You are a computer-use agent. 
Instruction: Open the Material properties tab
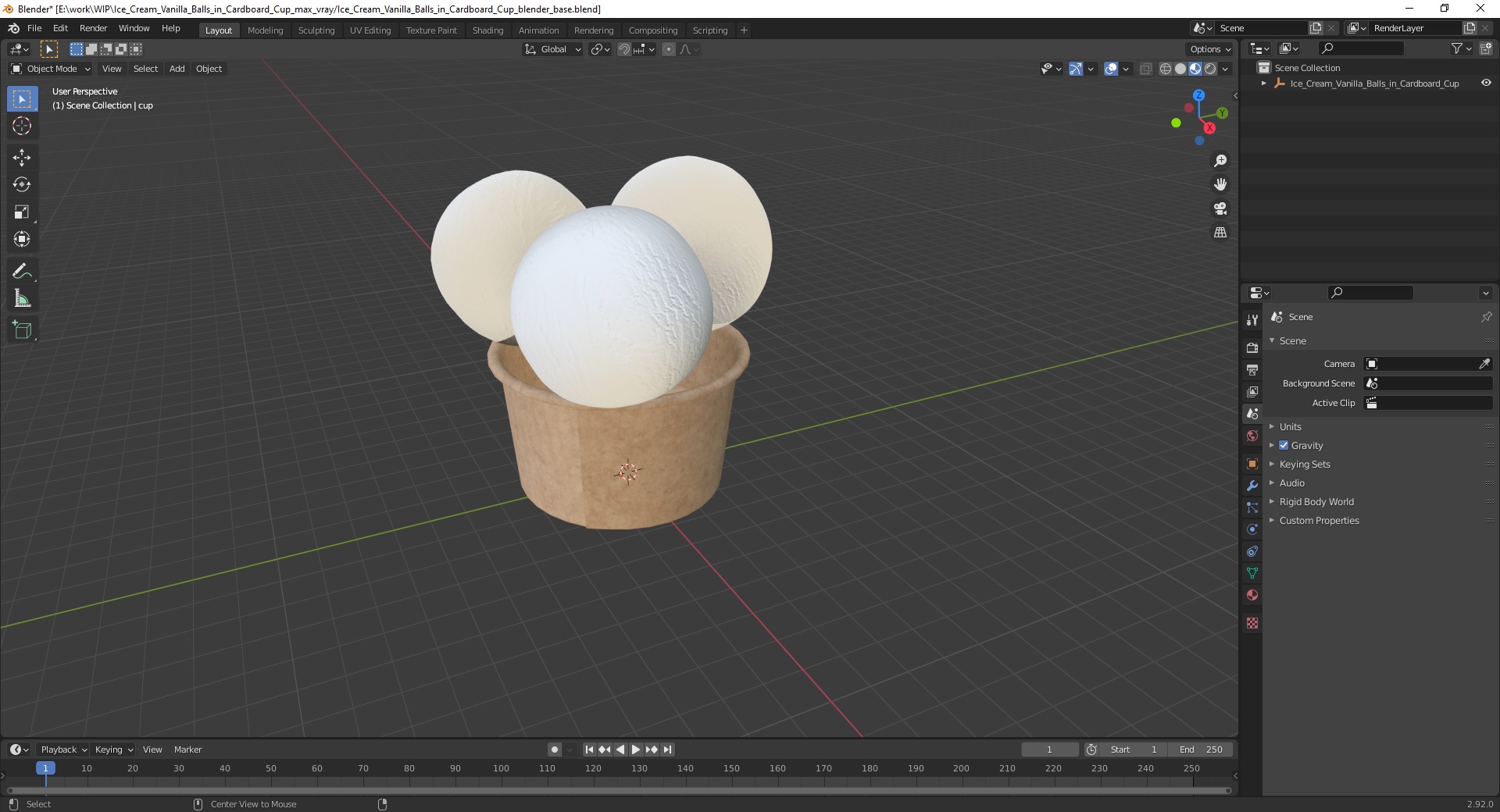[x=1252, y=595]
